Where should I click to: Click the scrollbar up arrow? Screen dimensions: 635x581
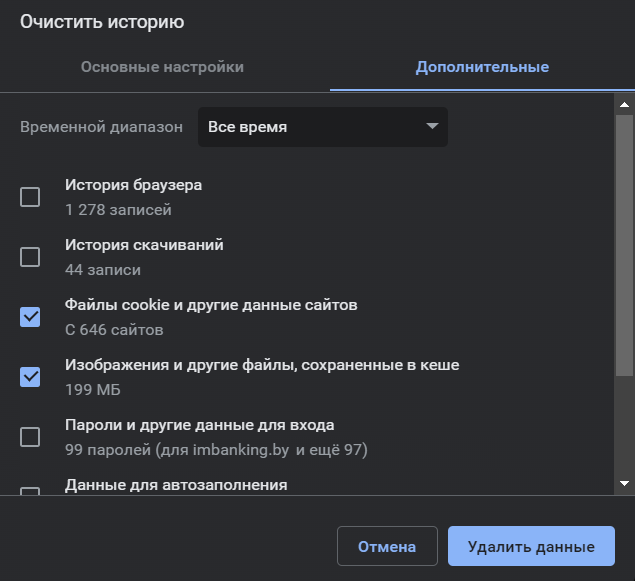point(624,105)
